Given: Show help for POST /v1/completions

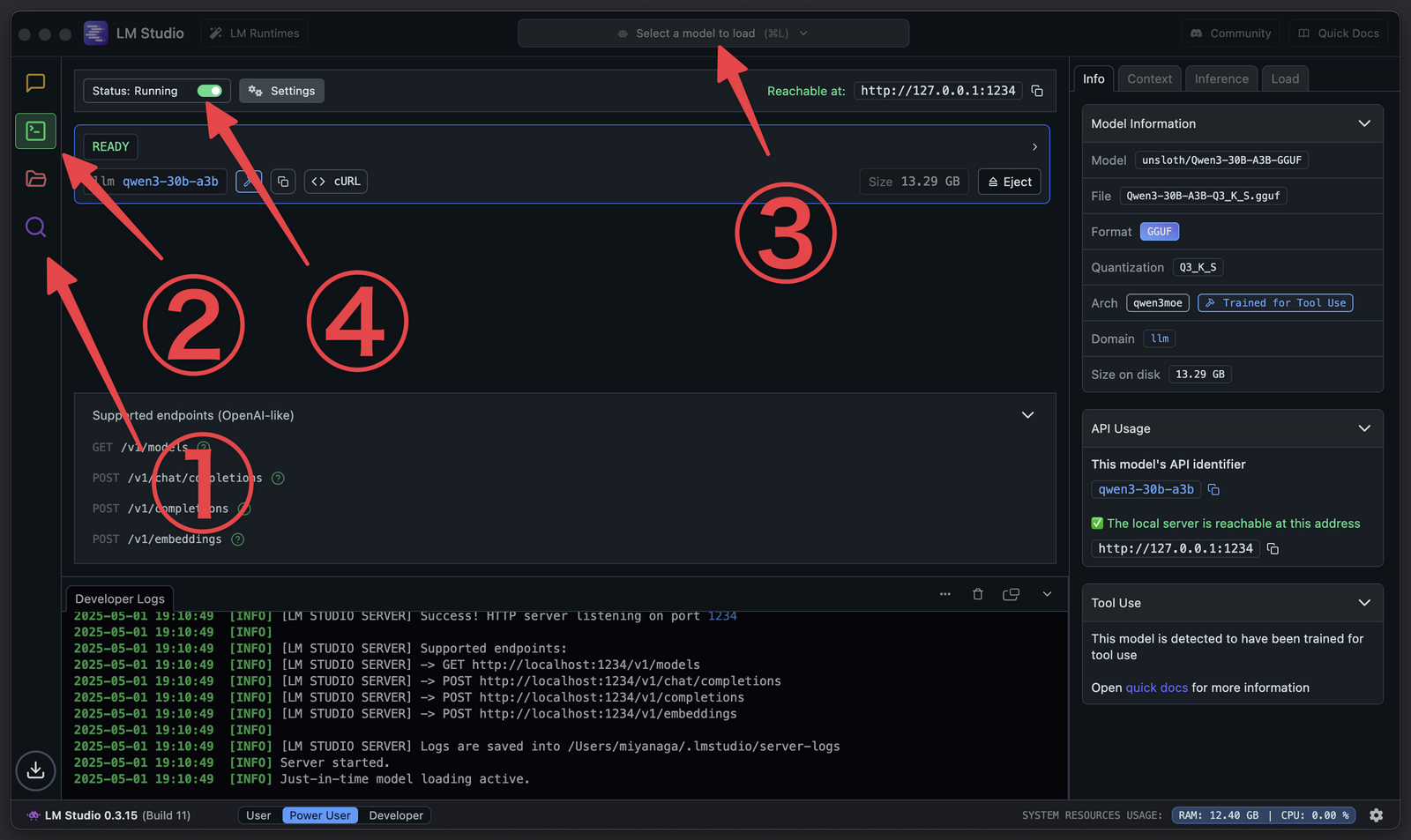Looking at the screenshot, I should tap(244, 509).
